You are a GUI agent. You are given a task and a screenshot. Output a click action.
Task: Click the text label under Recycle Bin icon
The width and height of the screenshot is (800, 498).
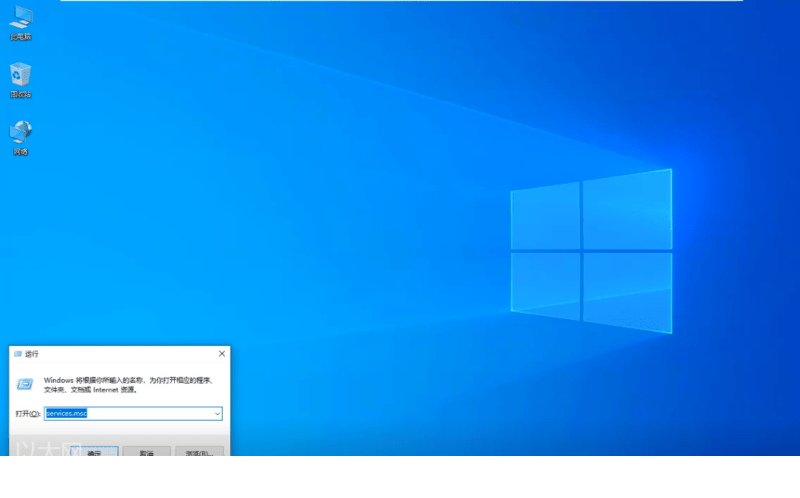pyautogui.click(x=21, y=94)
